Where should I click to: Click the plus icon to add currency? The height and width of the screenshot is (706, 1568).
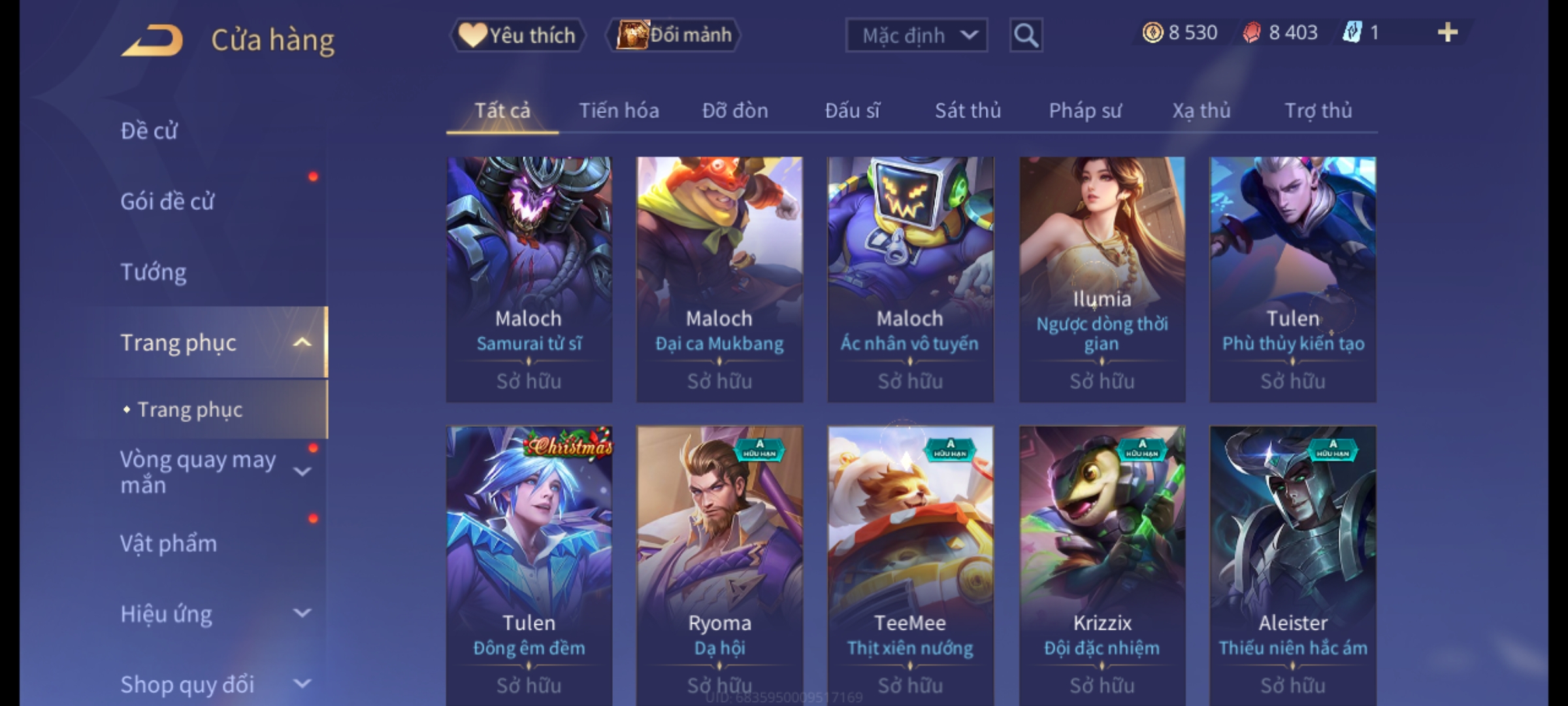[1447, 33]
